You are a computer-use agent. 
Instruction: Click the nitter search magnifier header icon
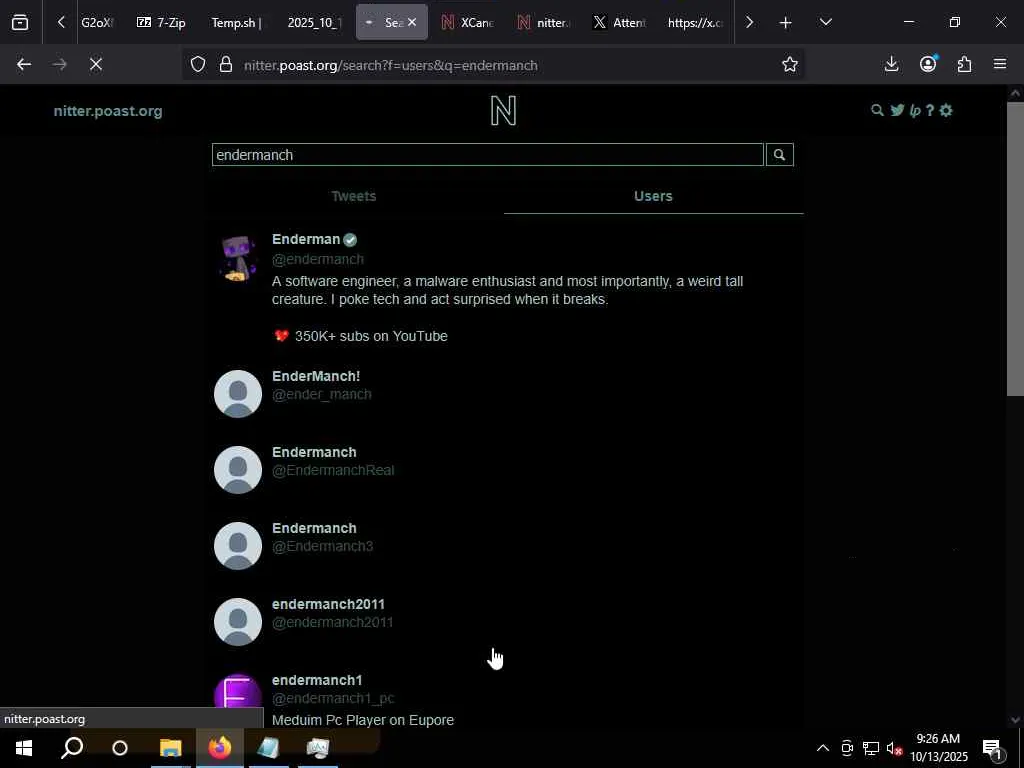click(x=877, y=110)
